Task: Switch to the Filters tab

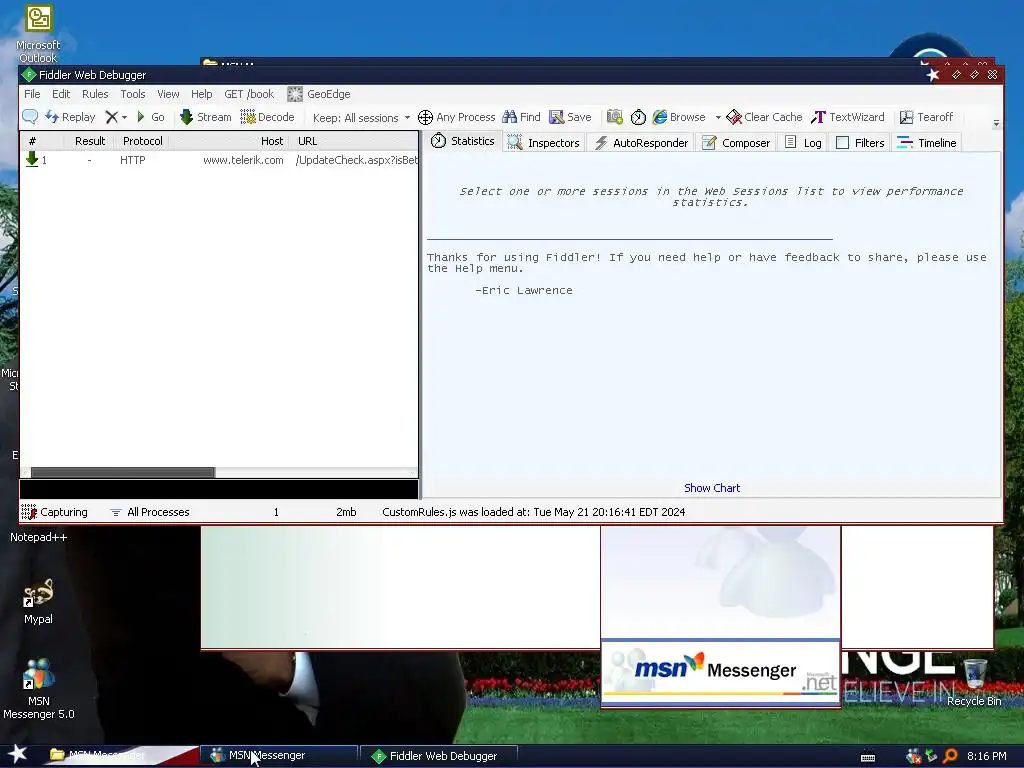Action: pyautogui.click(x=860, y=142)
